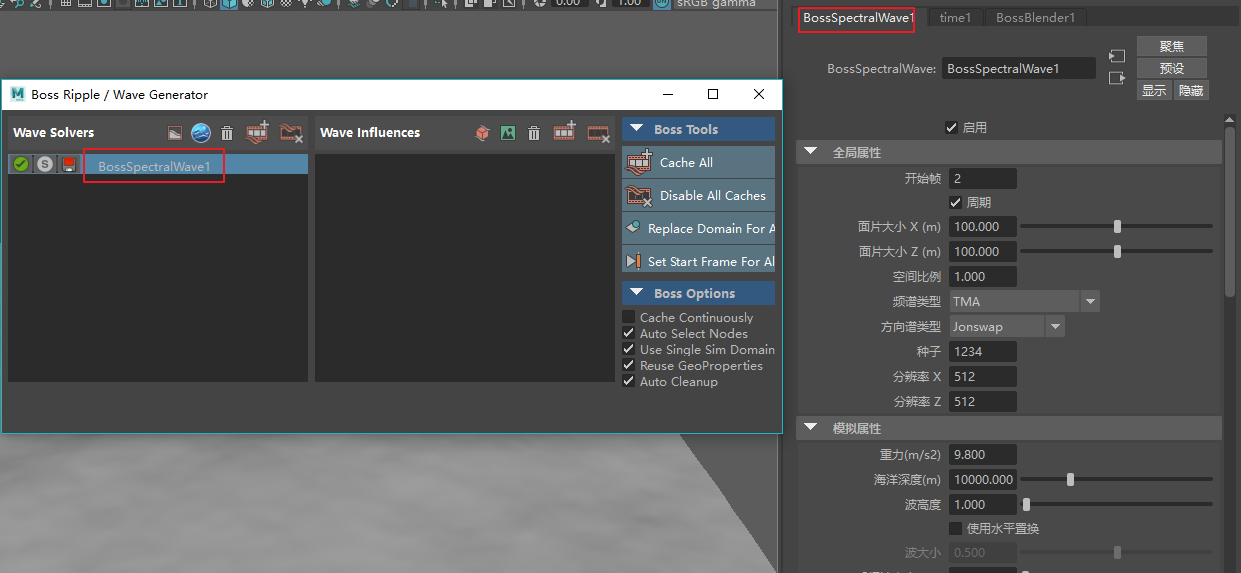Click the 空间比例 field
Image resolution: width=1241 pixels, height=573 pixels.
983,276
